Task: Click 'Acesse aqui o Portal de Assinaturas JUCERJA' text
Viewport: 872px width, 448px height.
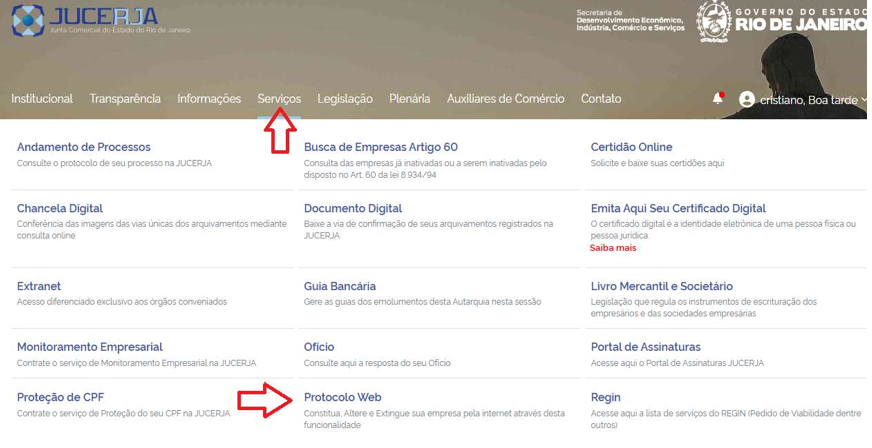Action: [x=677, y=363]
